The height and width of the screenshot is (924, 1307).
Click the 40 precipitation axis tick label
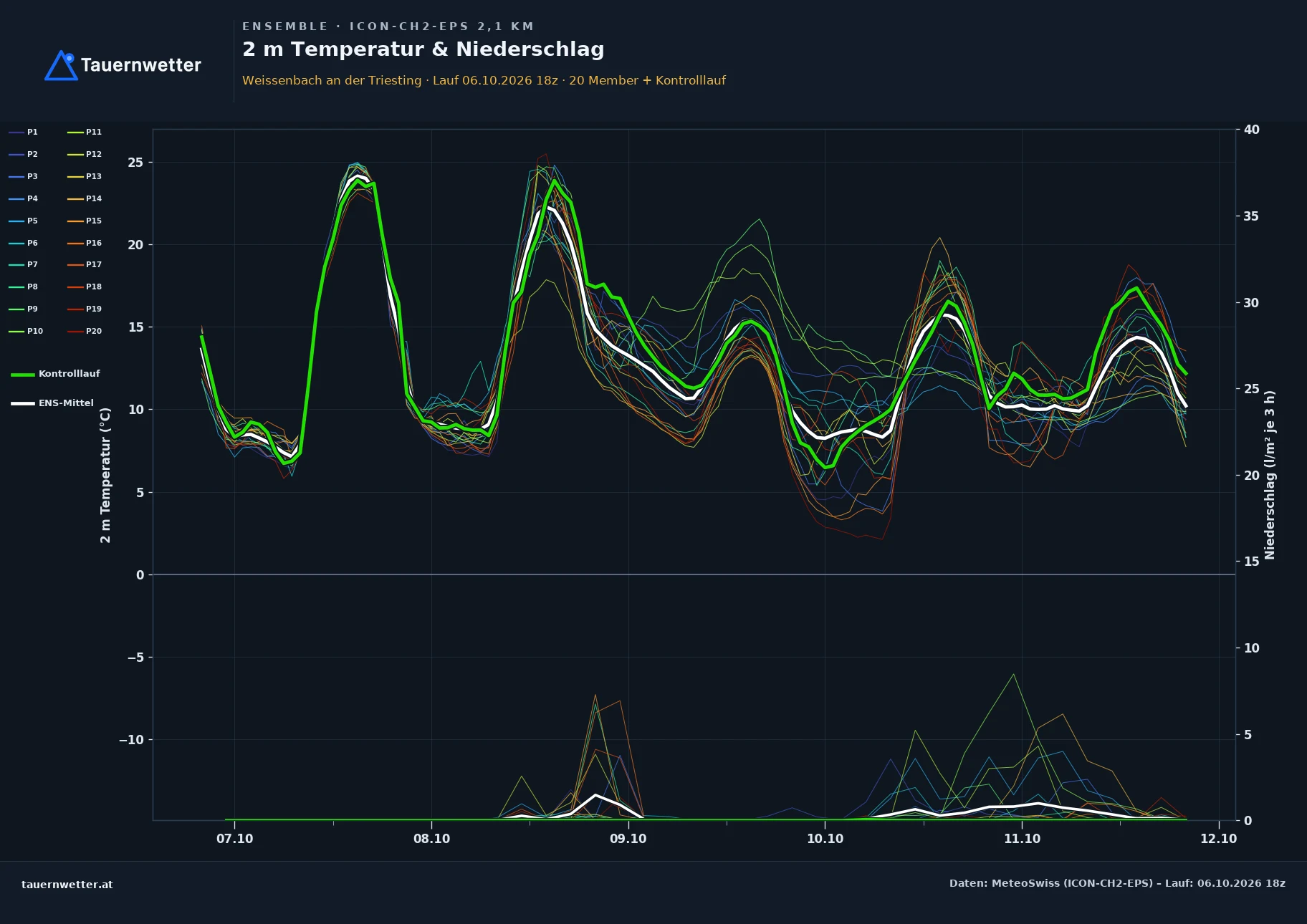[x=1252, y=130]
